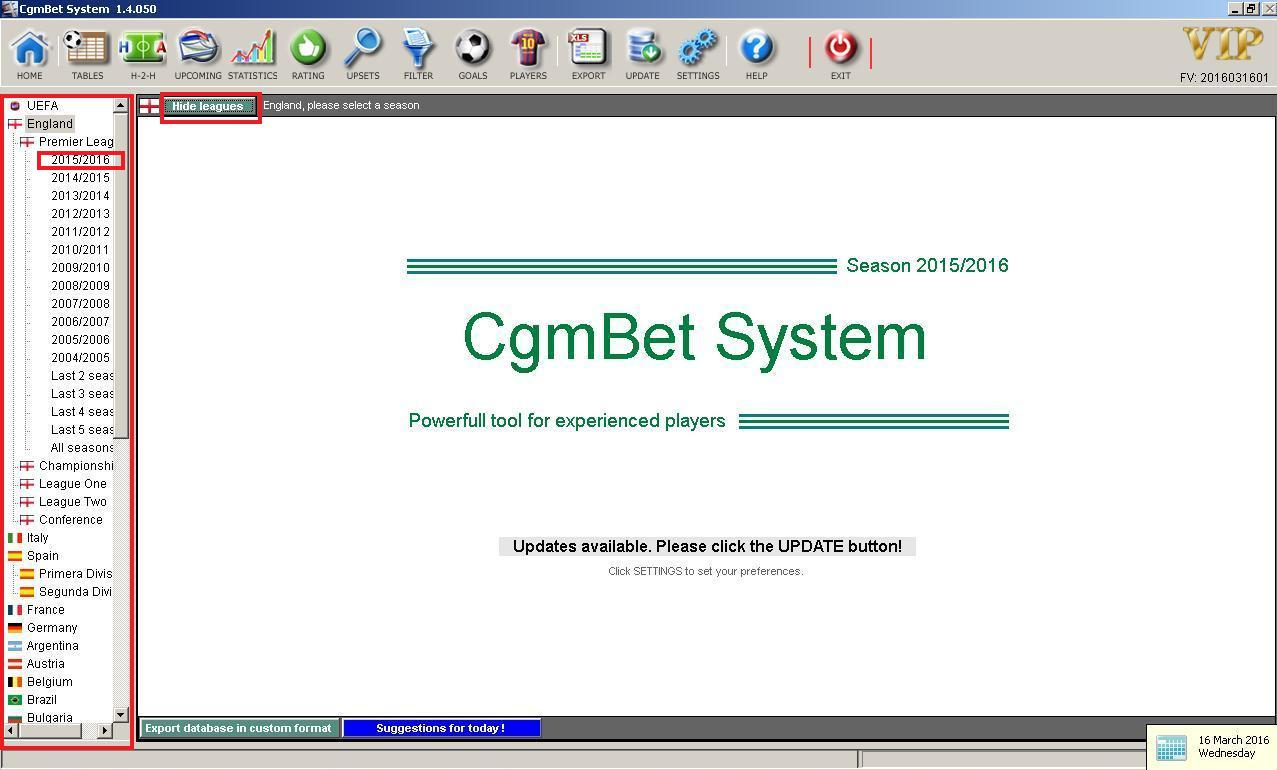The image size is (1277, 770).
Task: Select Brazil in the country list
Action: [x=41, y=700]
